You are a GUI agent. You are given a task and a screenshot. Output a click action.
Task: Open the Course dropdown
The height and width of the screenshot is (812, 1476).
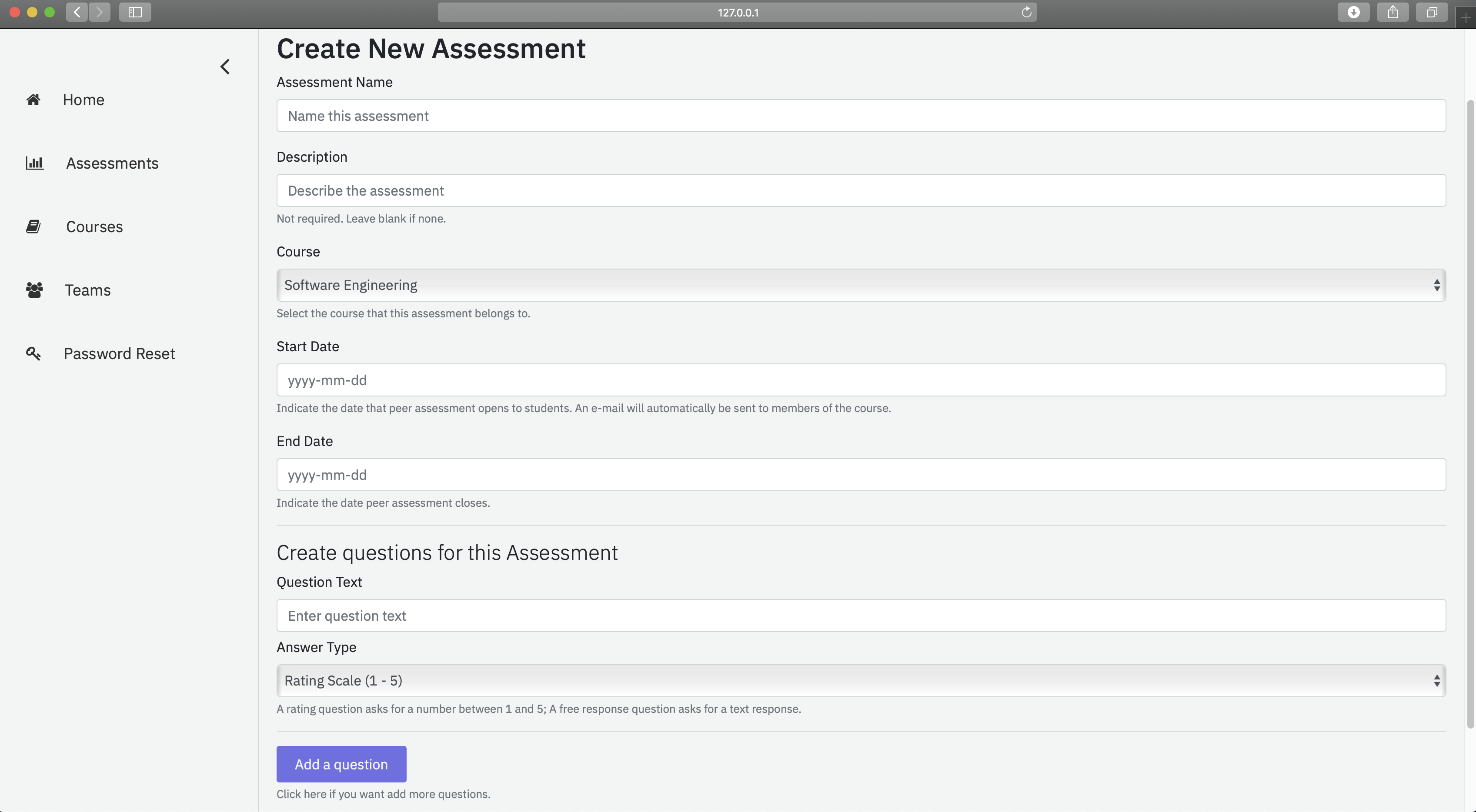pos(861,285)
